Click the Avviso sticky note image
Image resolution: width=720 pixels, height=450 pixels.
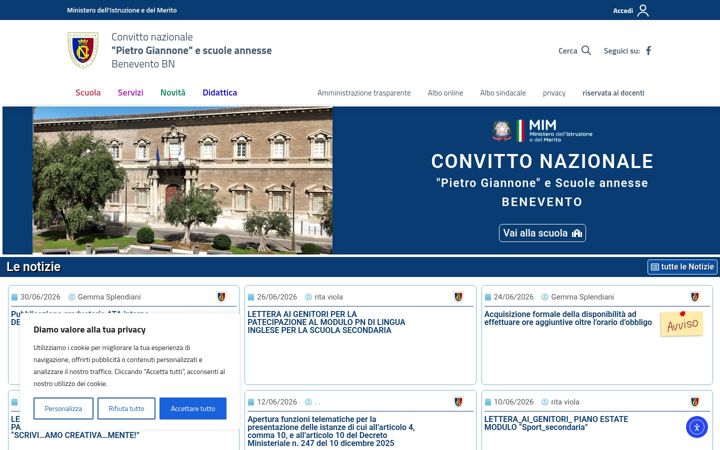682,324
